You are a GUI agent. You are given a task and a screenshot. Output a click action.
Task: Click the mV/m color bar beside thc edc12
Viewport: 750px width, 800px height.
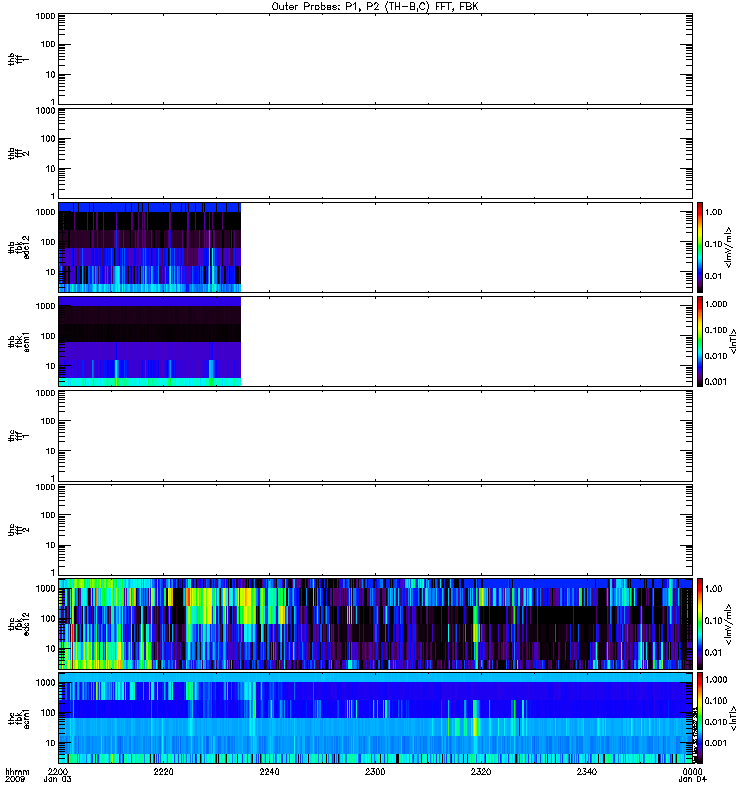700,623
